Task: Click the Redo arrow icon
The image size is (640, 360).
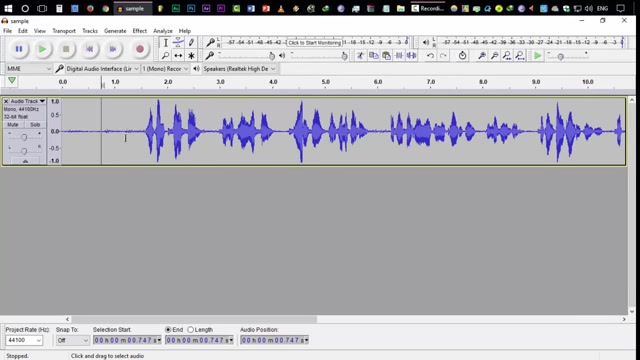Action: [443, 56]
